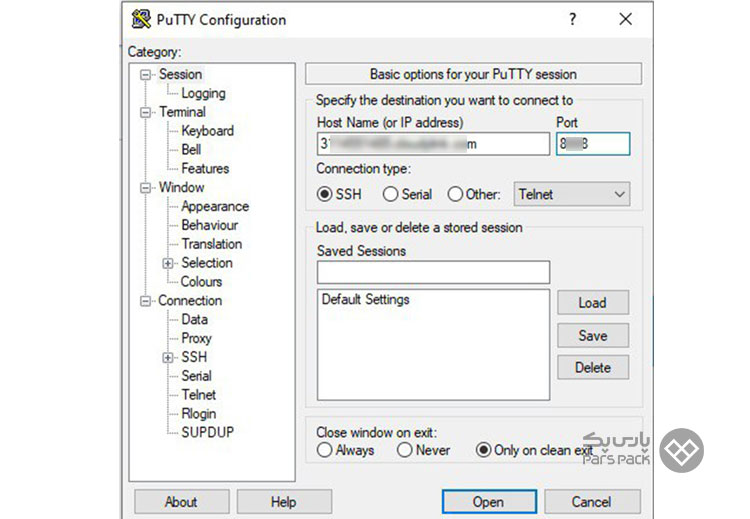Collapse the Terminal category node
This screenshot has height=519, width=750.
coord(145,112)
